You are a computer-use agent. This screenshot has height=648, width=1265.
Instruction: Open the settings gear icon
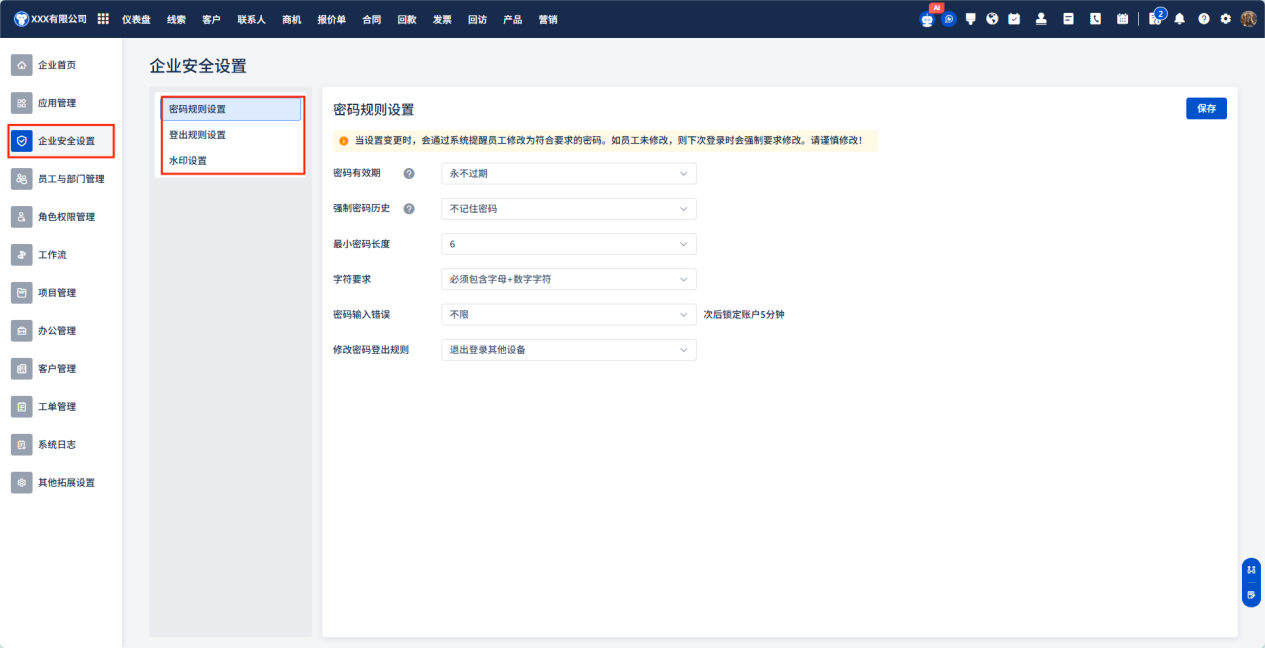tap(1226, 19)
